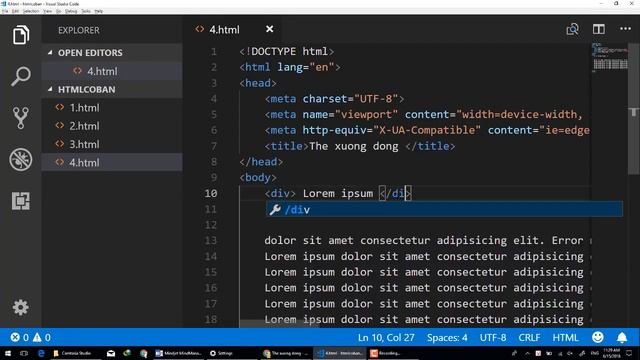Click the <!DOCTYPE html> line

click(x=287, y=51)
